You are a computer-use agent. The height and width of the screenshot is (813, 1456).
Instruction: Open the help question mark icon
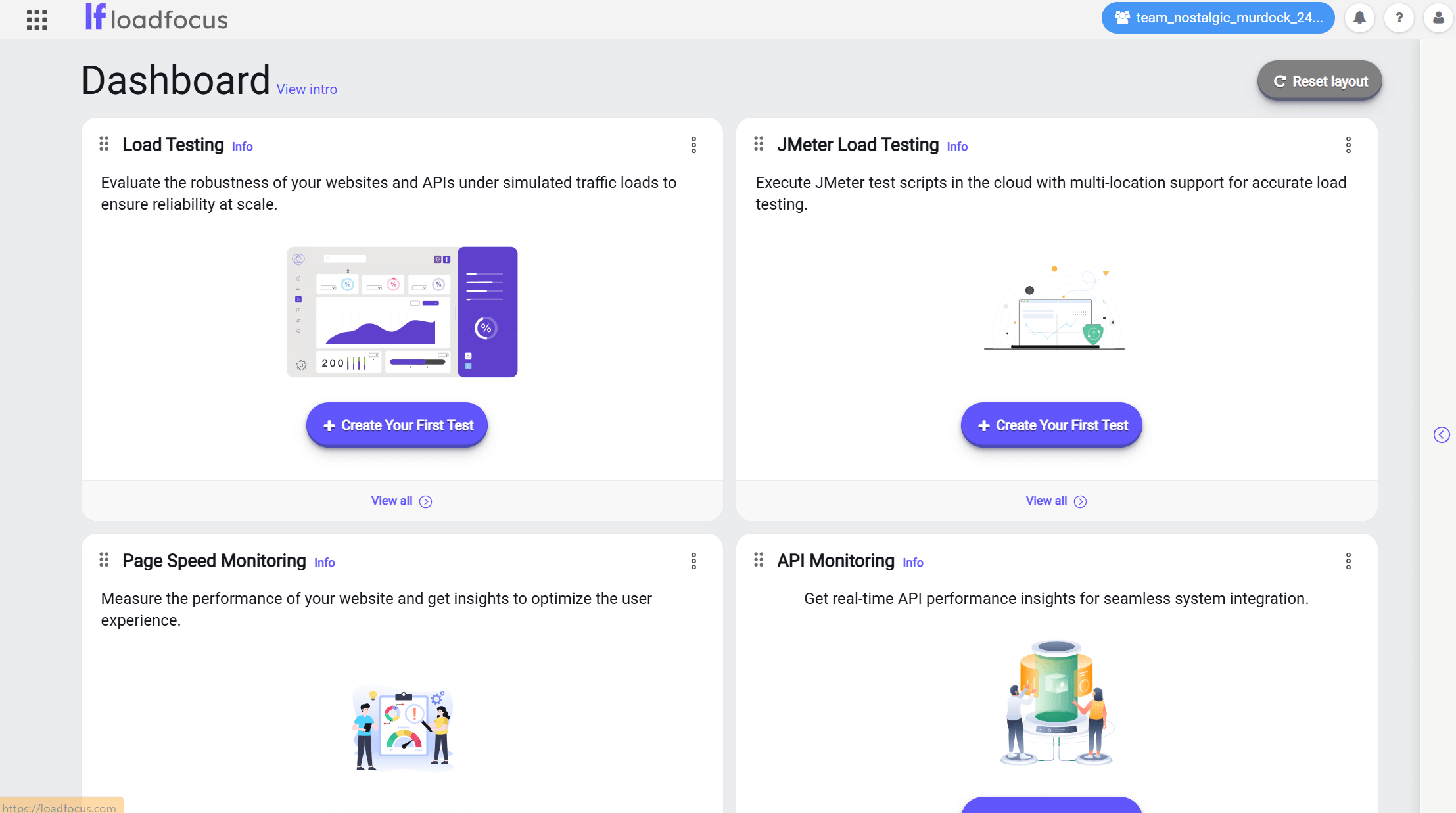click(1399, 18)
